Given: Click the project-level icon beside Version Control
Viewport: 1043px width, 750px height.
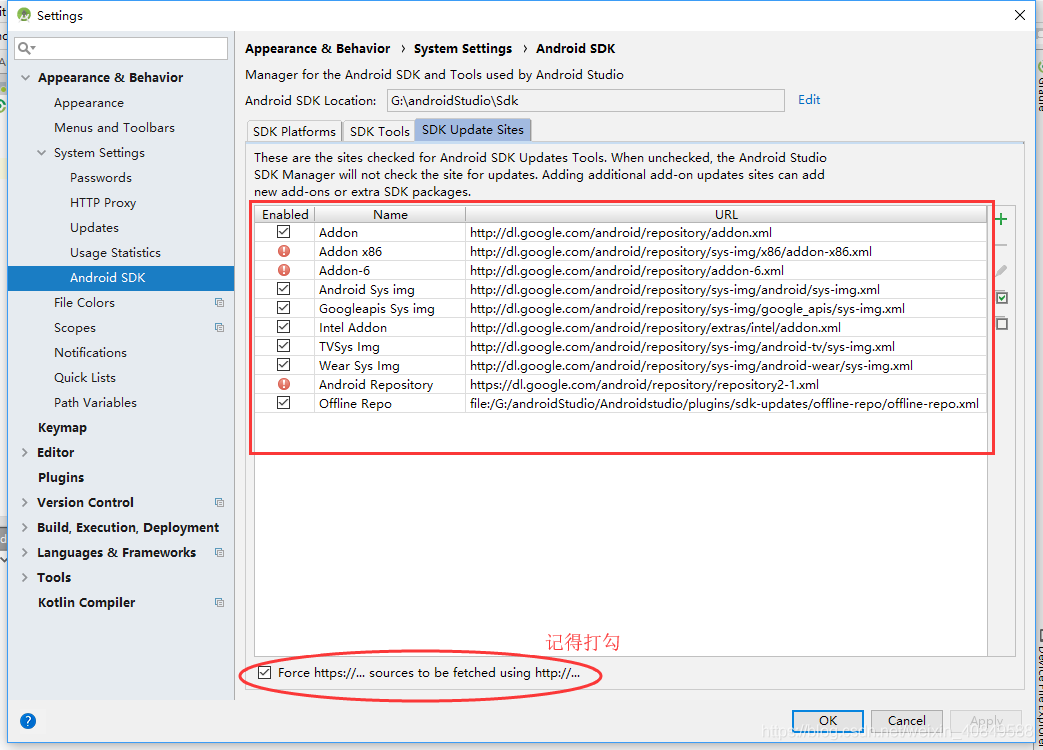Looking at the screenshot, I should (x=220, y=503).
